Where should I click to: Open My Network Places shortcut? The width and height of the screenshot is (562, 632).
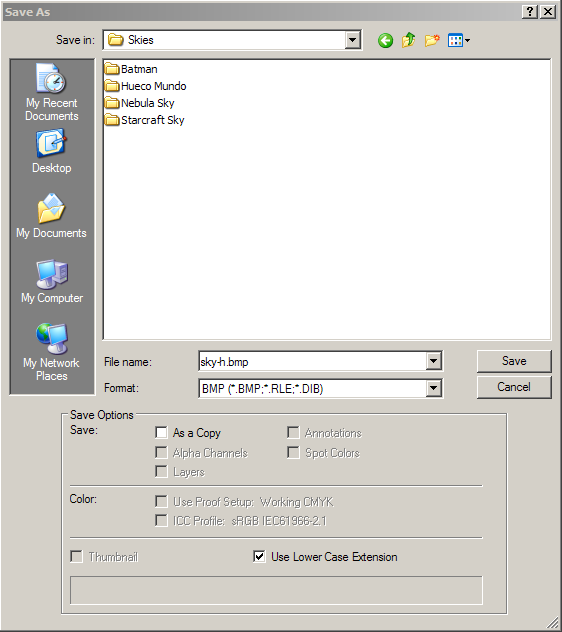[51, 352]
